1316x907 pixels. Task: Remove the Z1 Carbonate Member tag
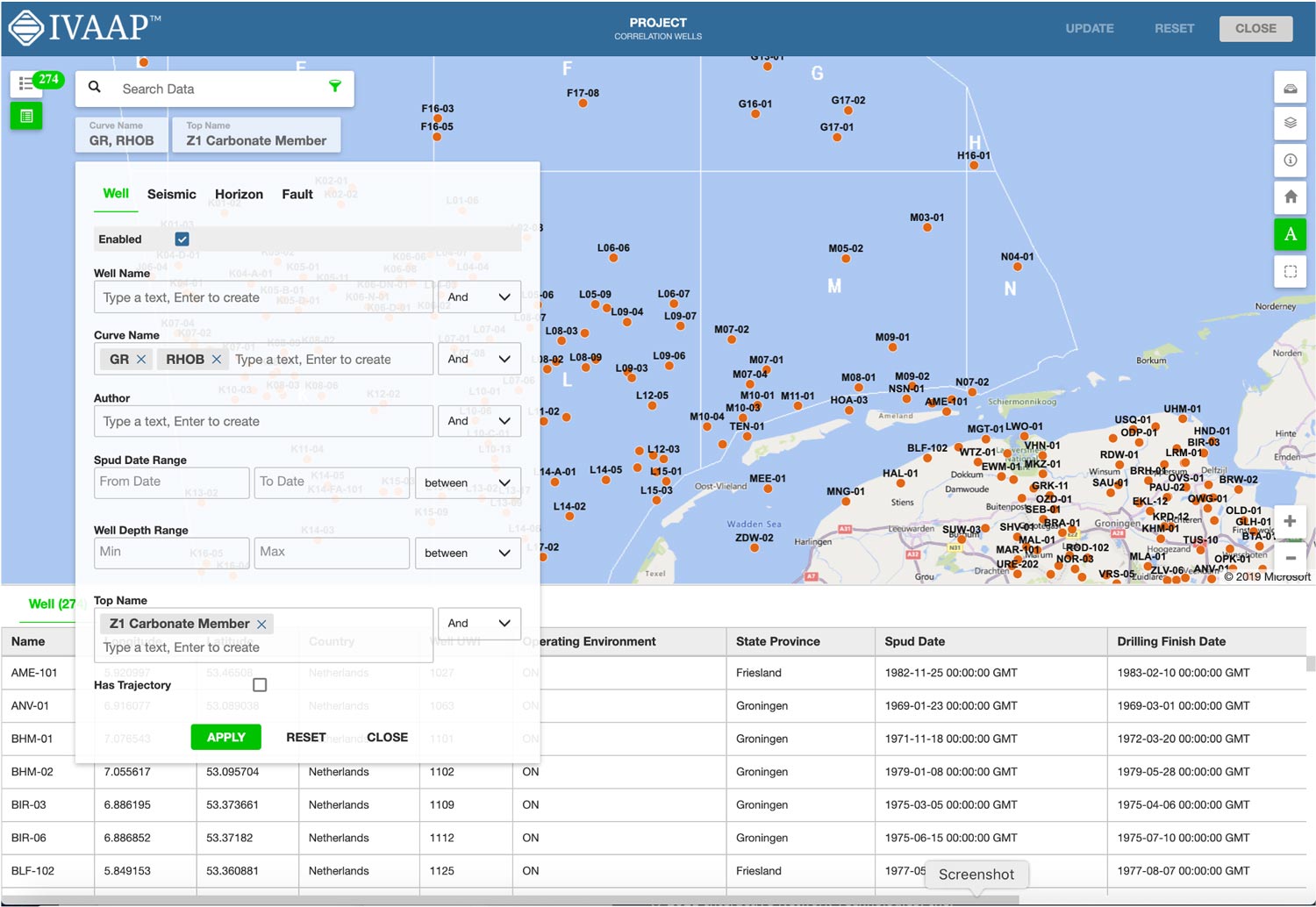point(261,625)
